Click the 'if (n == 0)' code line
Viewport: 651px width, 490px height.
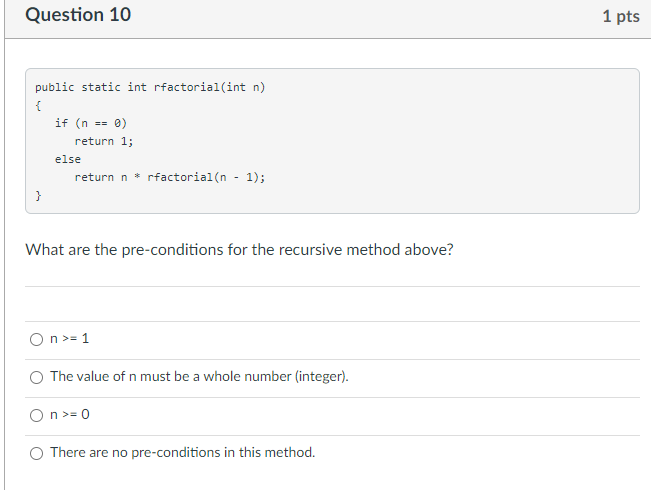tap(91, 123)
